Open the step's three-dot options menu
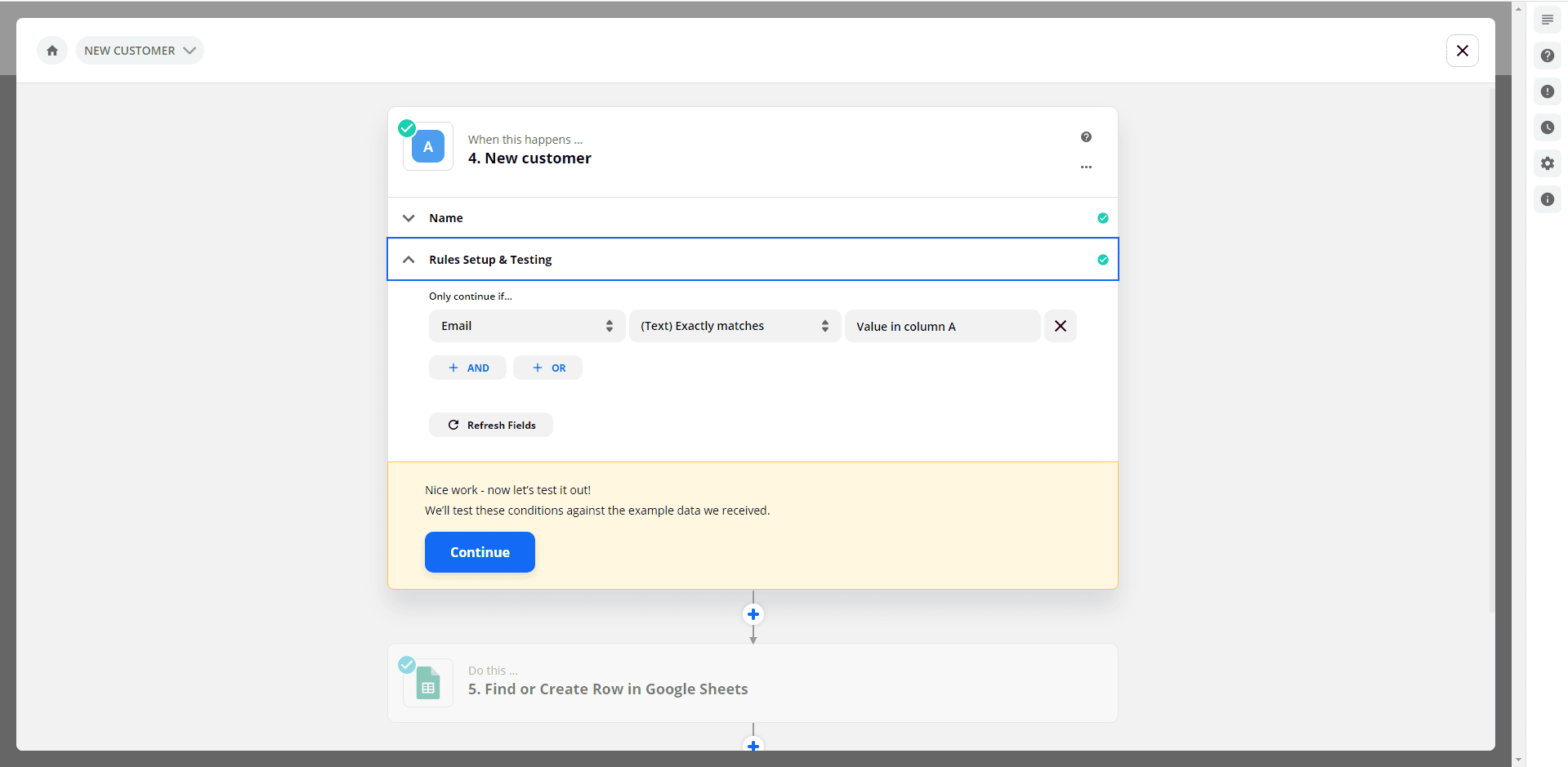1568x767 pixels. [1086, 167]
